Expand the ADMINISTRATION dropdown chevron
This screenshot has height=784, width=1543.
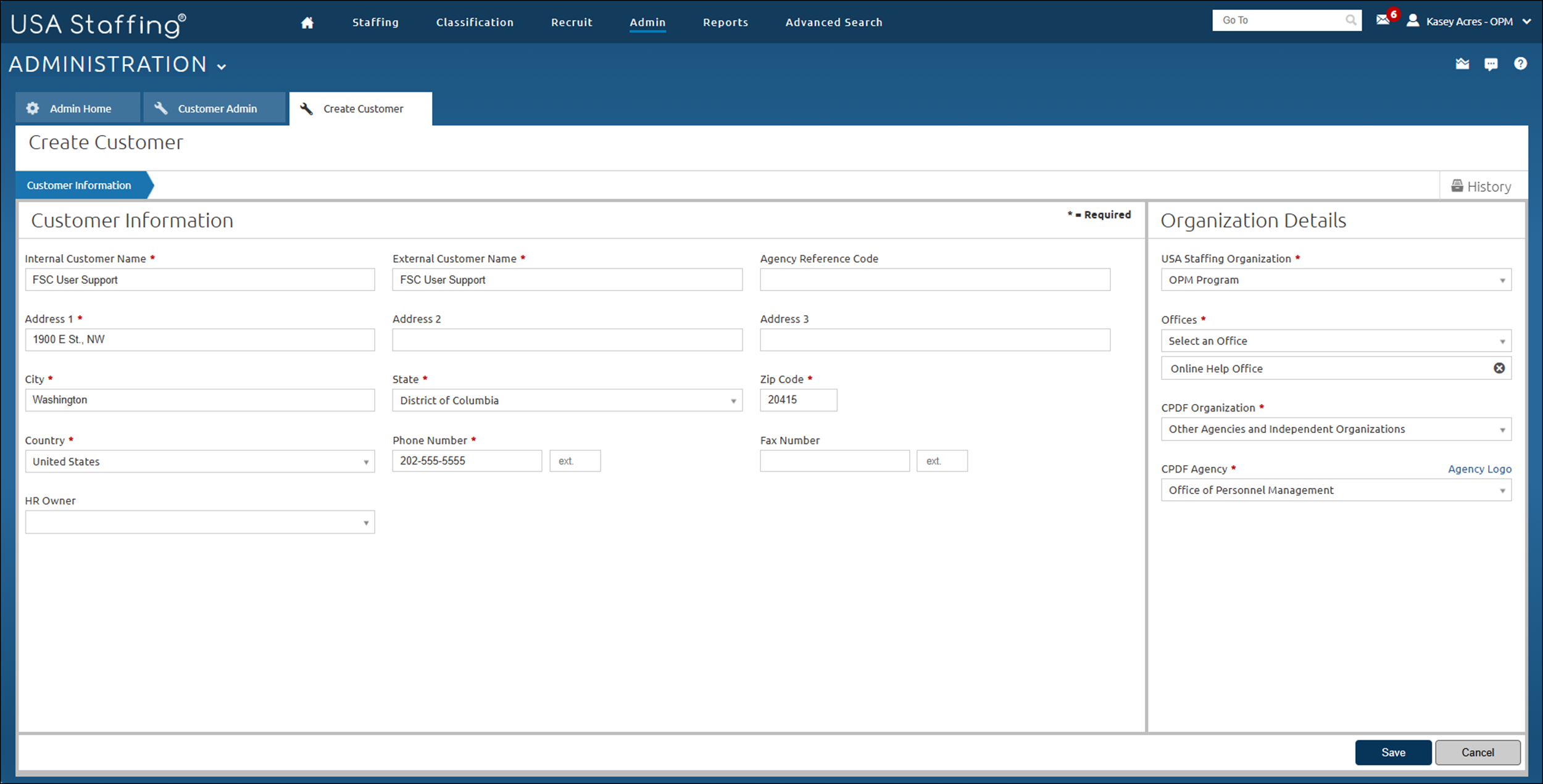pyautogui.click(x=222, y=67)
